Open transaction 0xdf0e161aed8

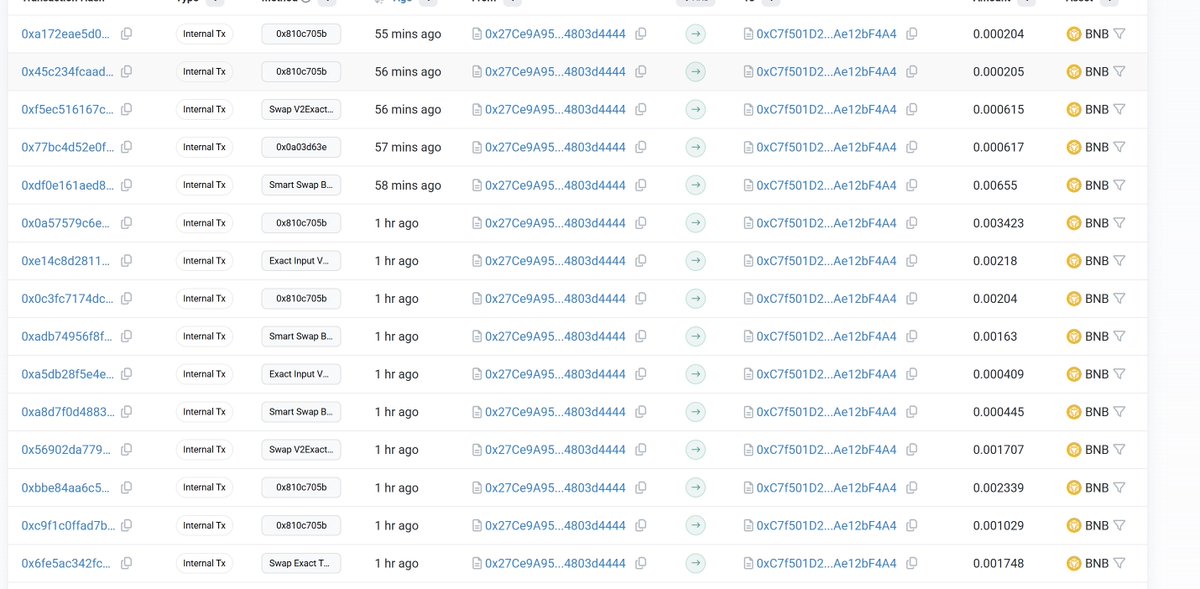coord(67,185)
